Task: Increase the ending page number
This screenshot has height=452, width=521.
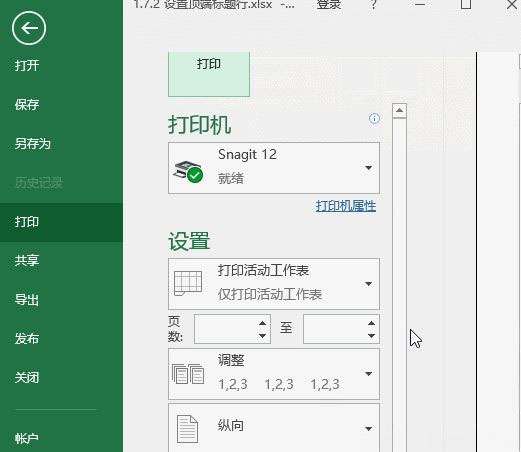Action: (371, 323)
